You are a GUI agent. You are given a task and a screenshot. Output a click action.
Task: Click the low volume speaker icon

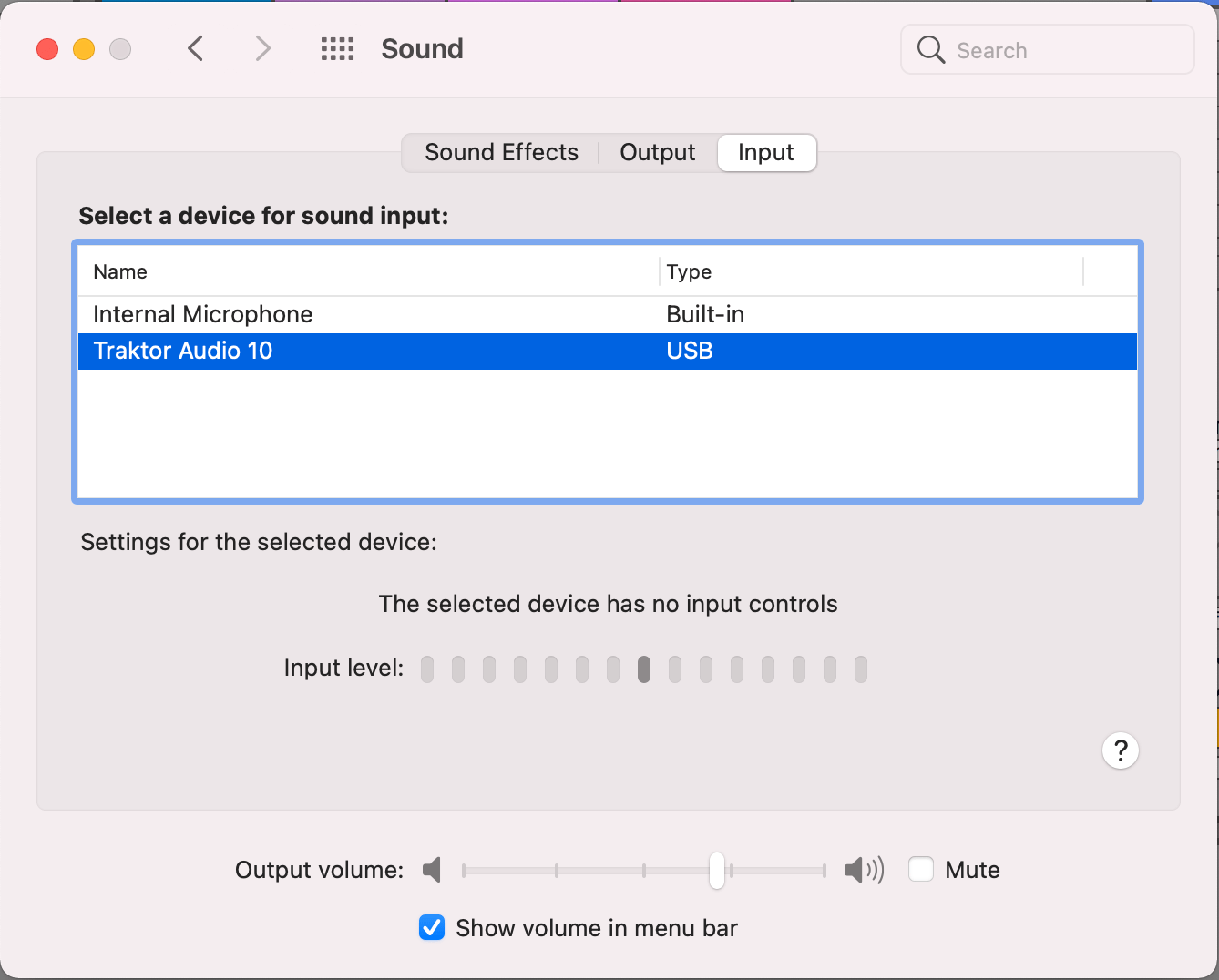(x=432, y=870)
